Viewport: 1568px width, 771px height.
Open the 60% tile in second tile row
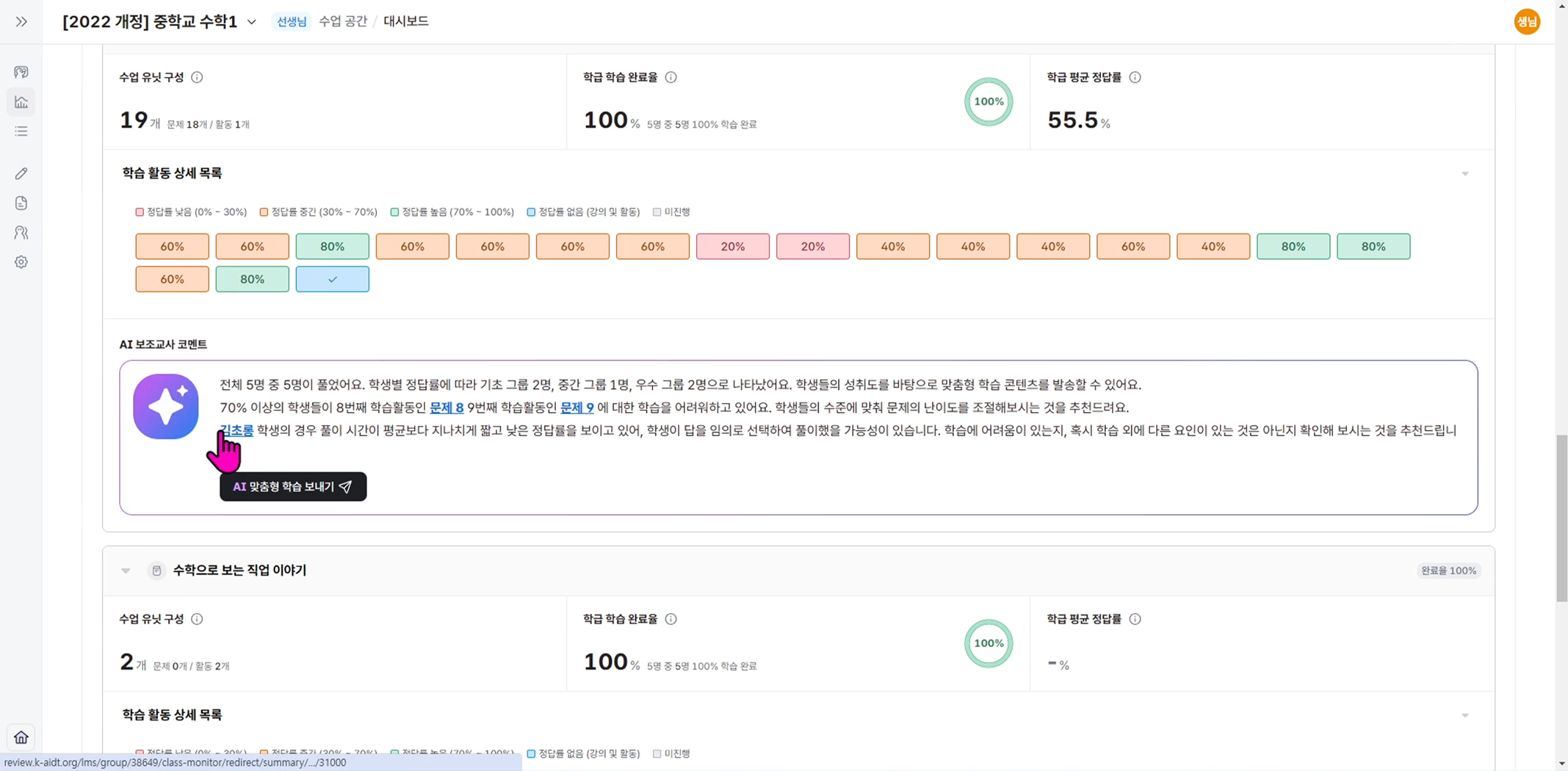[172, 279]
